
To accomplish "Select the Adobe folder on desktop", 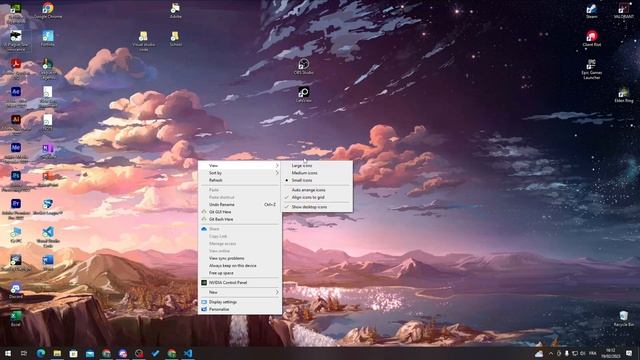I will click(x=176, y=11).
